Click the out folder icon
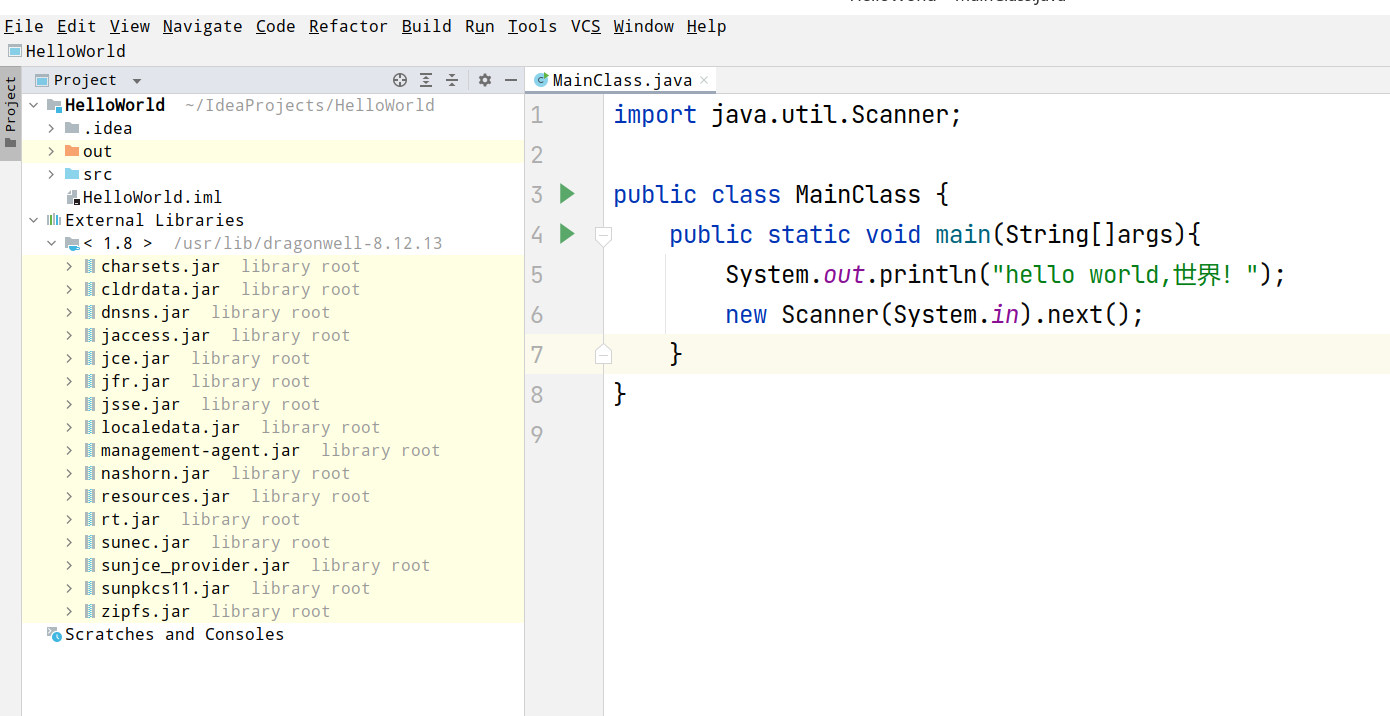This screenshot has height=716, width=1390. [72, 151]
